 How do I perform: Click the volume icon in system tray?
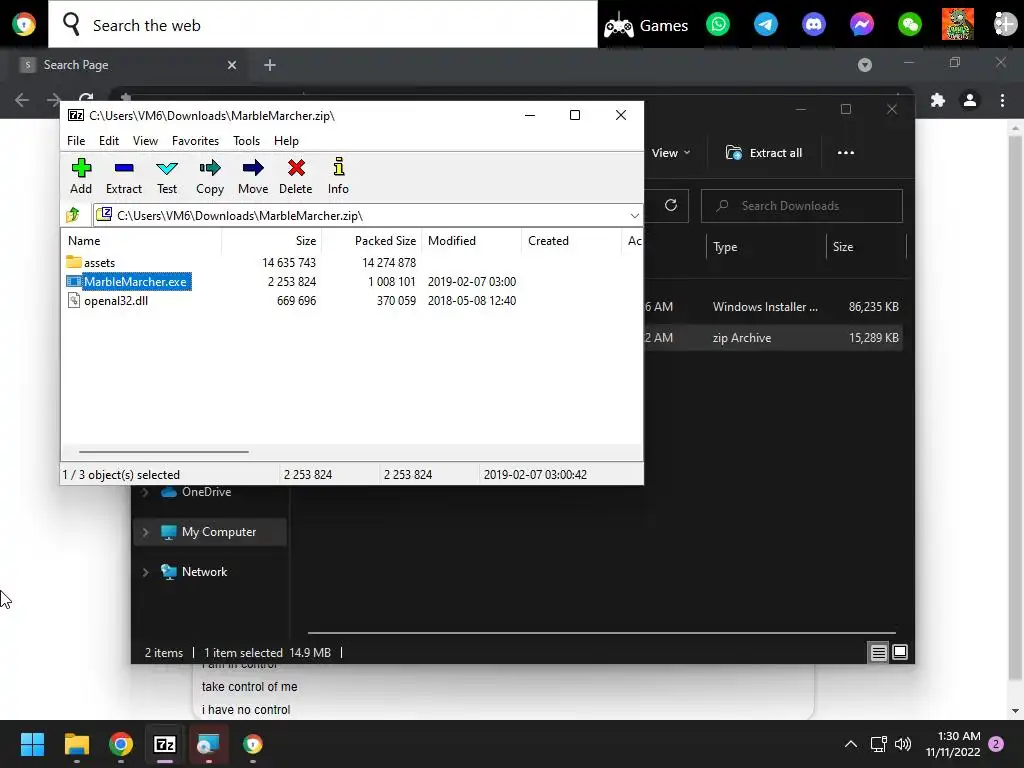pyautogui.click(x=903, y=744)
